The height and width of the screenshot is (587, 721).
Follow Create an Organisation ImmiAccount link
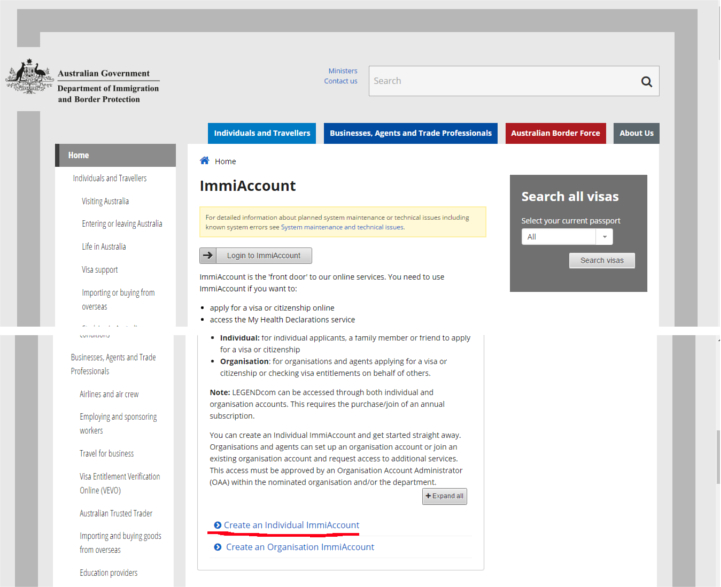pyautogui.click(x=300, y=547)
